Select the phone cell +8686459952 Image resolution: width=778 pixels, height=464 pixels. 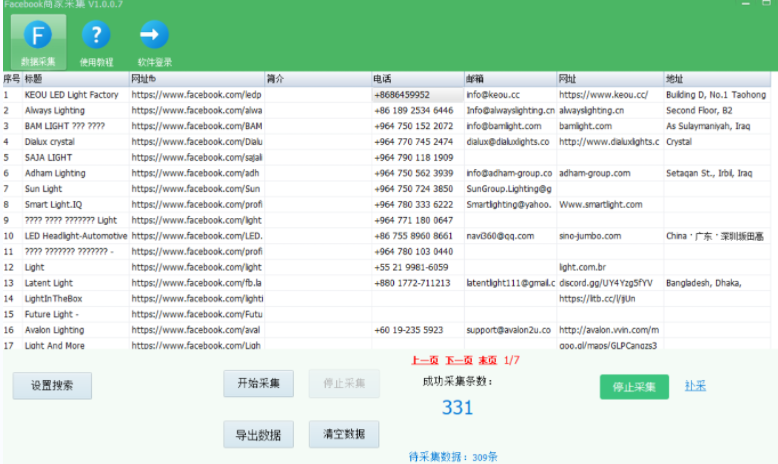point(417,95)
